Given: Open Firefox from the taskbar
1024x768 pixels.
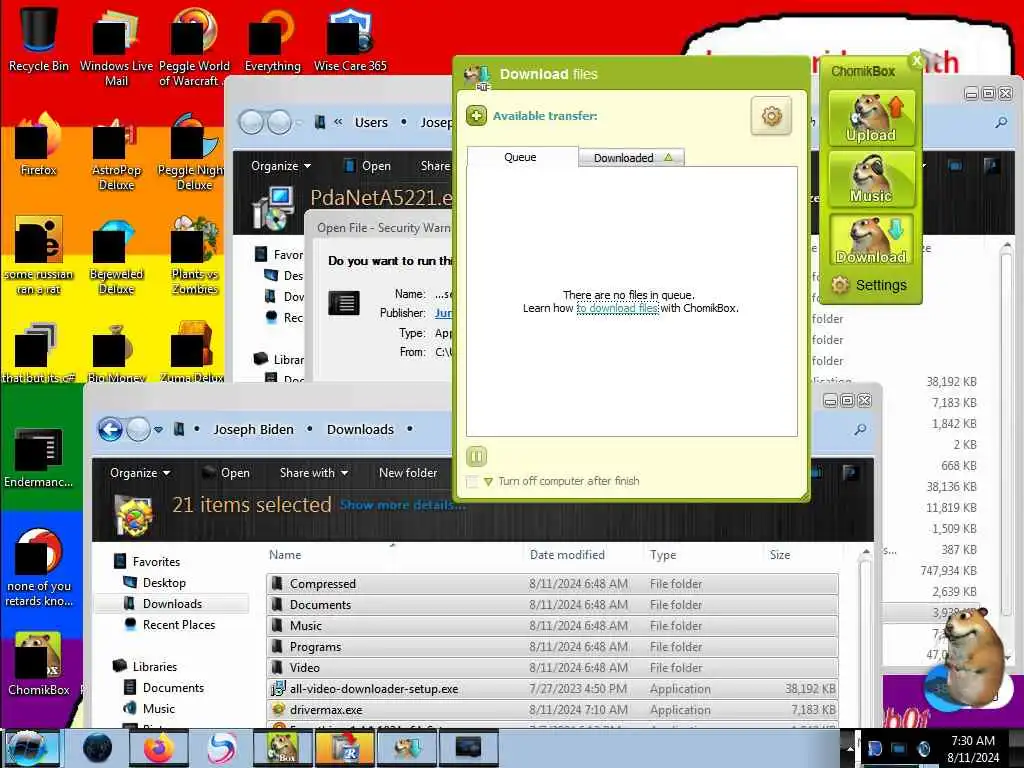Looking at the screenshot, I should (x=159, y=748).
